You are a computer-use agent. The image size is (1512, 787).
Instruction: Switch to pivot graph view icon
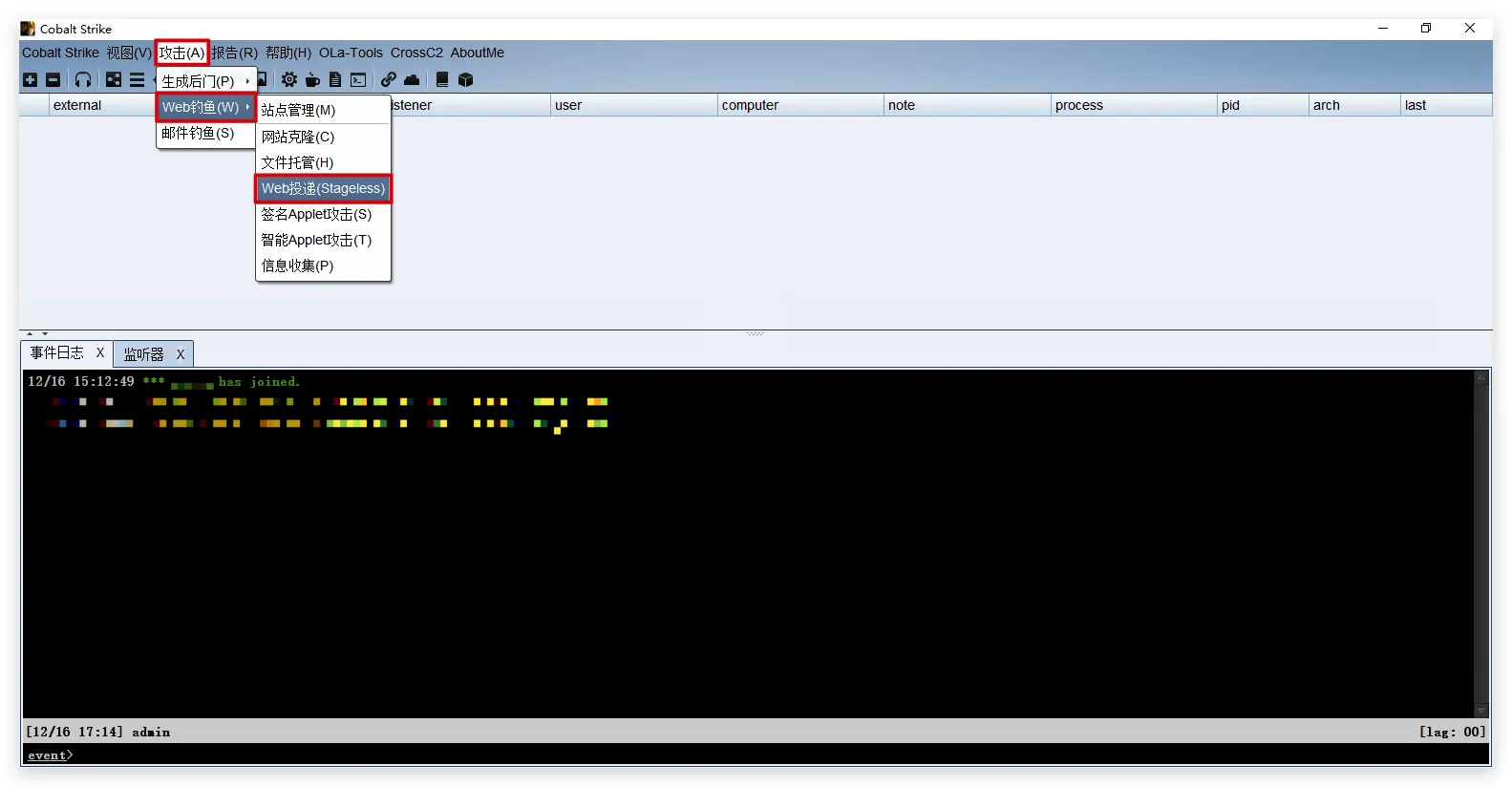pos(114,80)
